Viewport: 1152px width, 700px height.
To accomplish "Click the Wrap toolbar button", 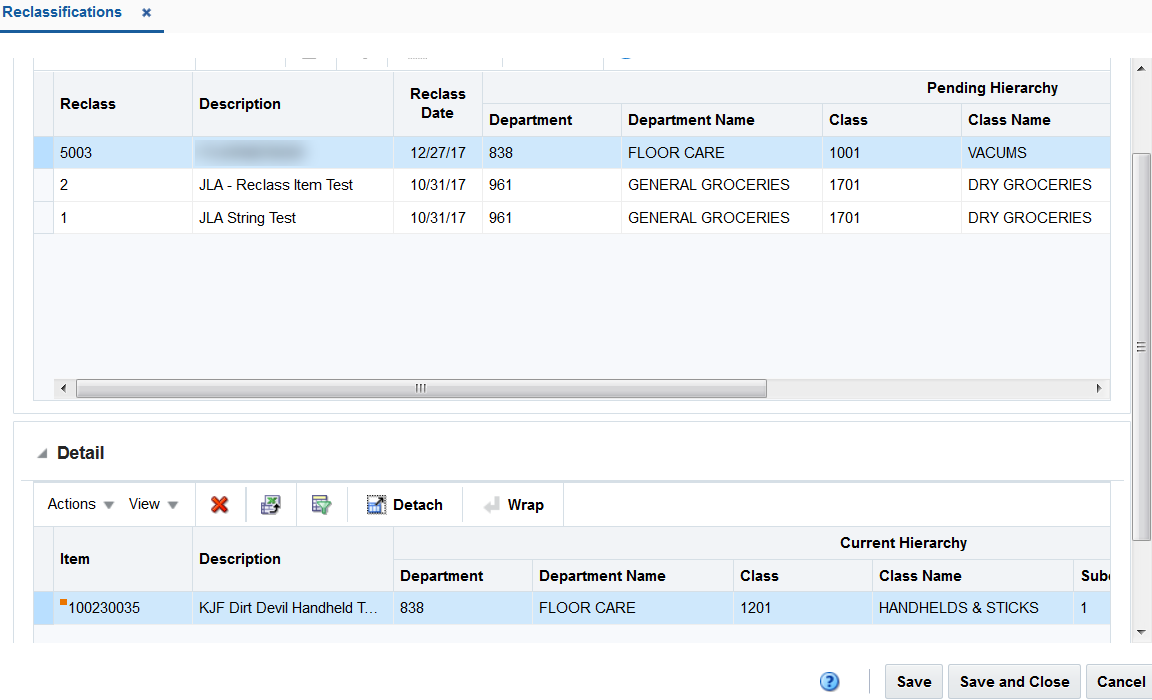I will pos(513,505).
